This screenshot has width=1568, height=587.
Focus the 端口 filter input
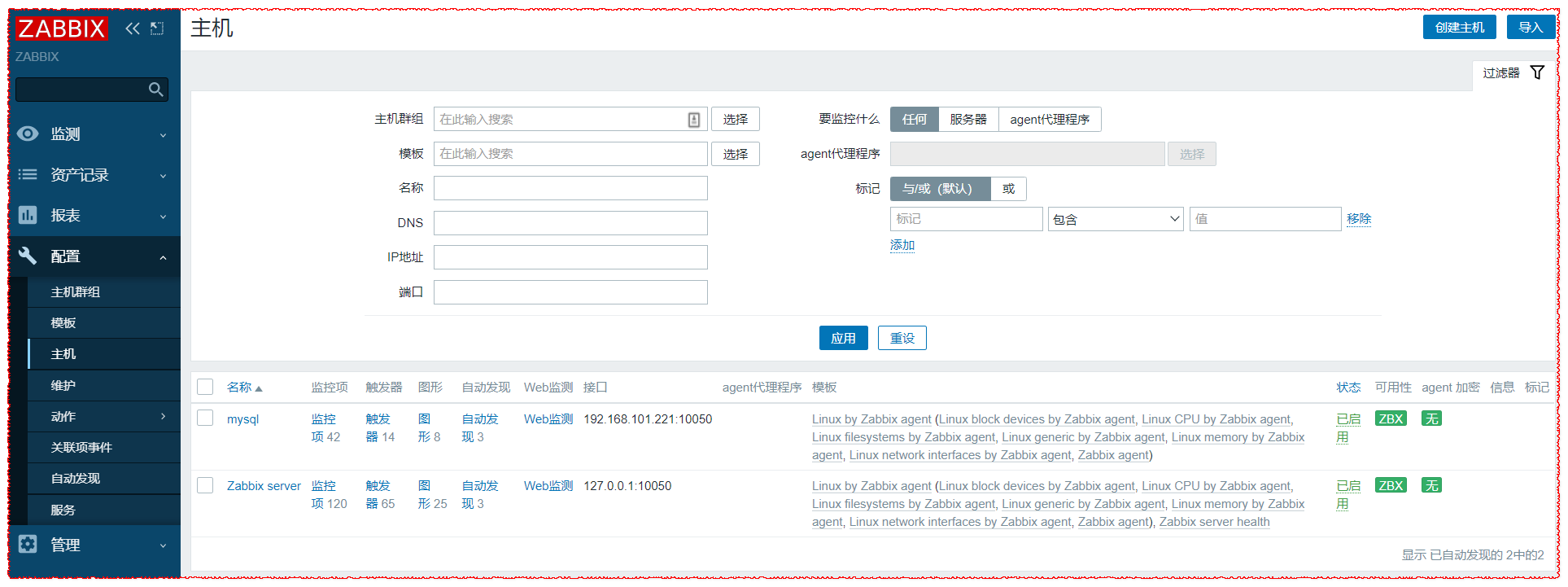tap(570, 292)
